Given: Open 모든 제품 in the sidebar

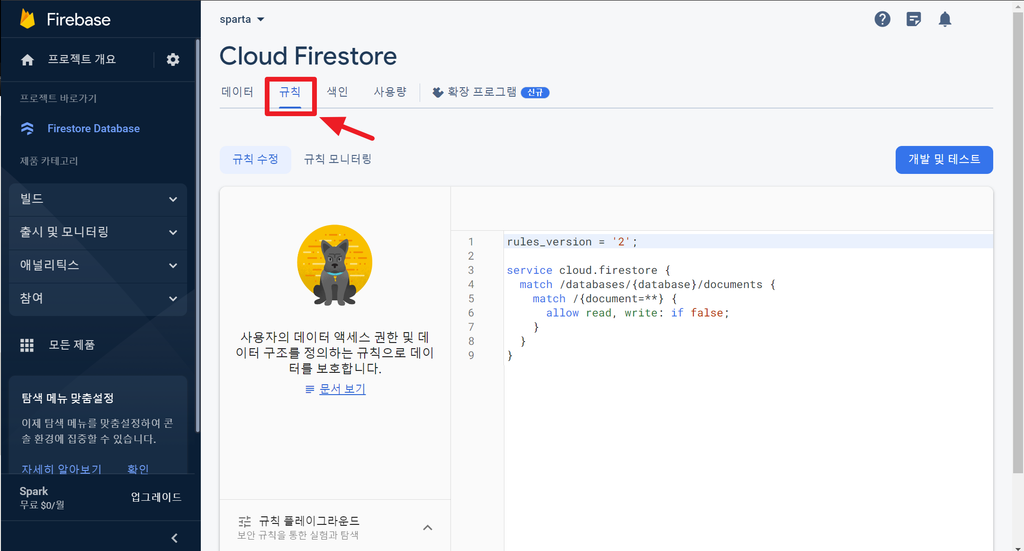Looking at the screenshot, I should point(72,345).
